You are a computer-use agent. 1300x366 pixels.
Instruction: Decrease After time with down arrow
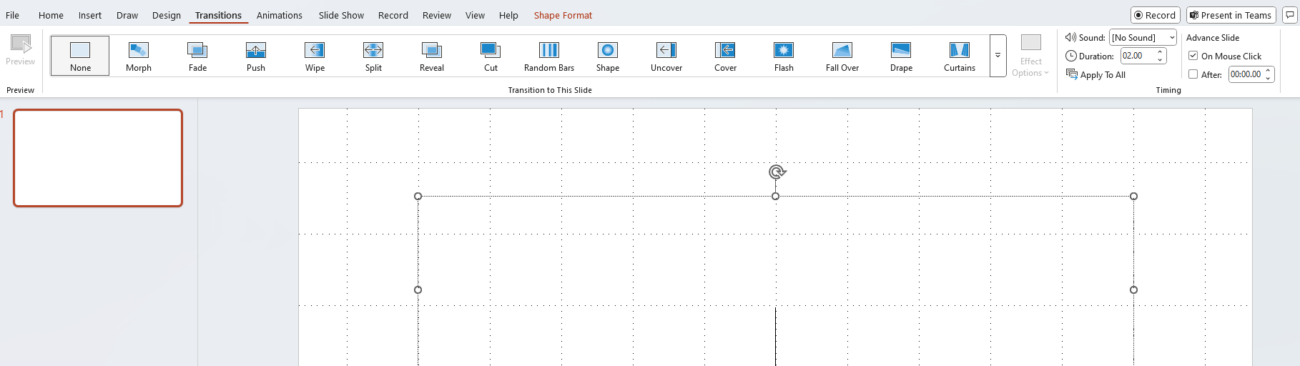1268,78
